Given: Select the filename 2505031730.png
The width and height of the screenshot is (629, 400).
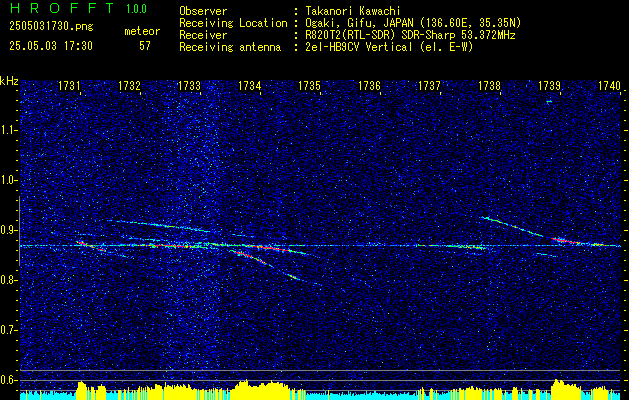Looking at the screenshot, I should pyautogui.click(x=51, y=27).
